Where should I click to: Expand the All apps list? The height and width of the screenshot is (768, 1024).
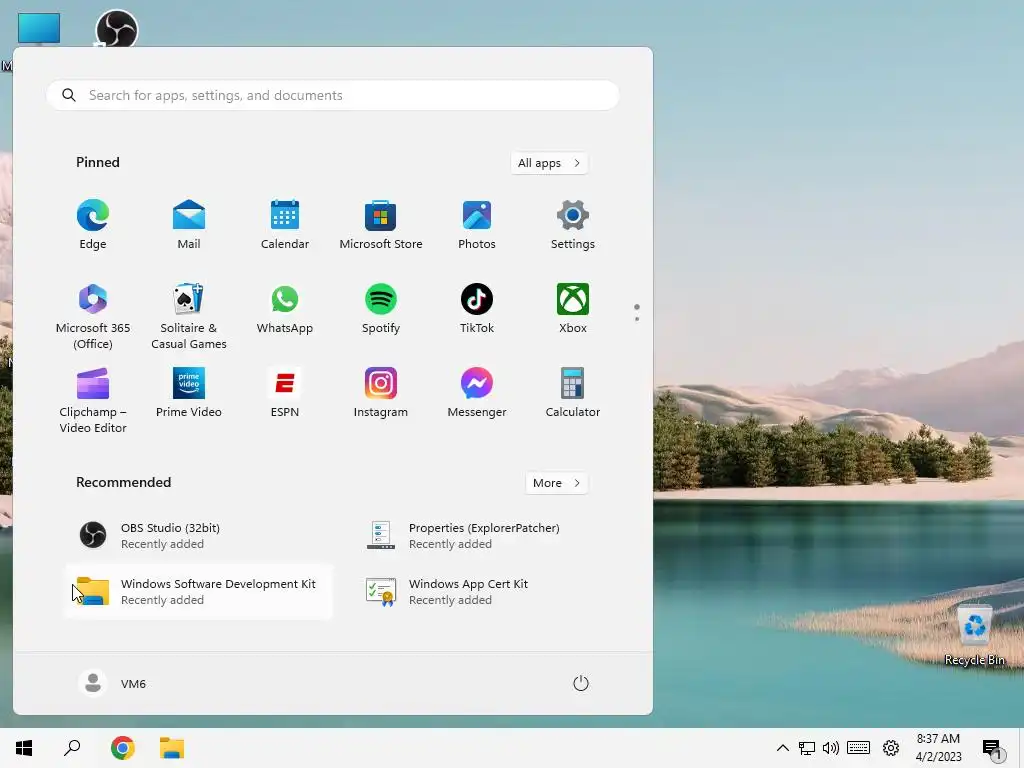[x=549, y=163]
